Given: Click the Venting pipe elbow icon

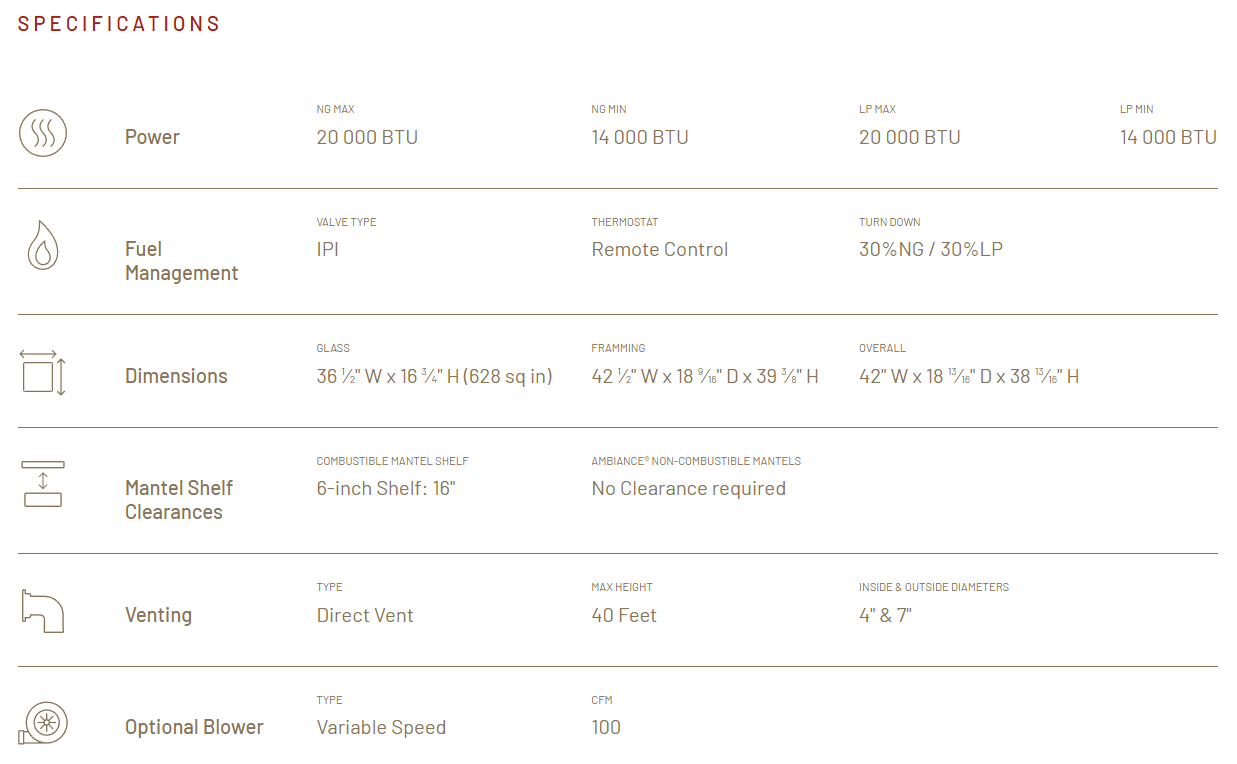Looking at the screenshot, I should click(x=43, y=610).
